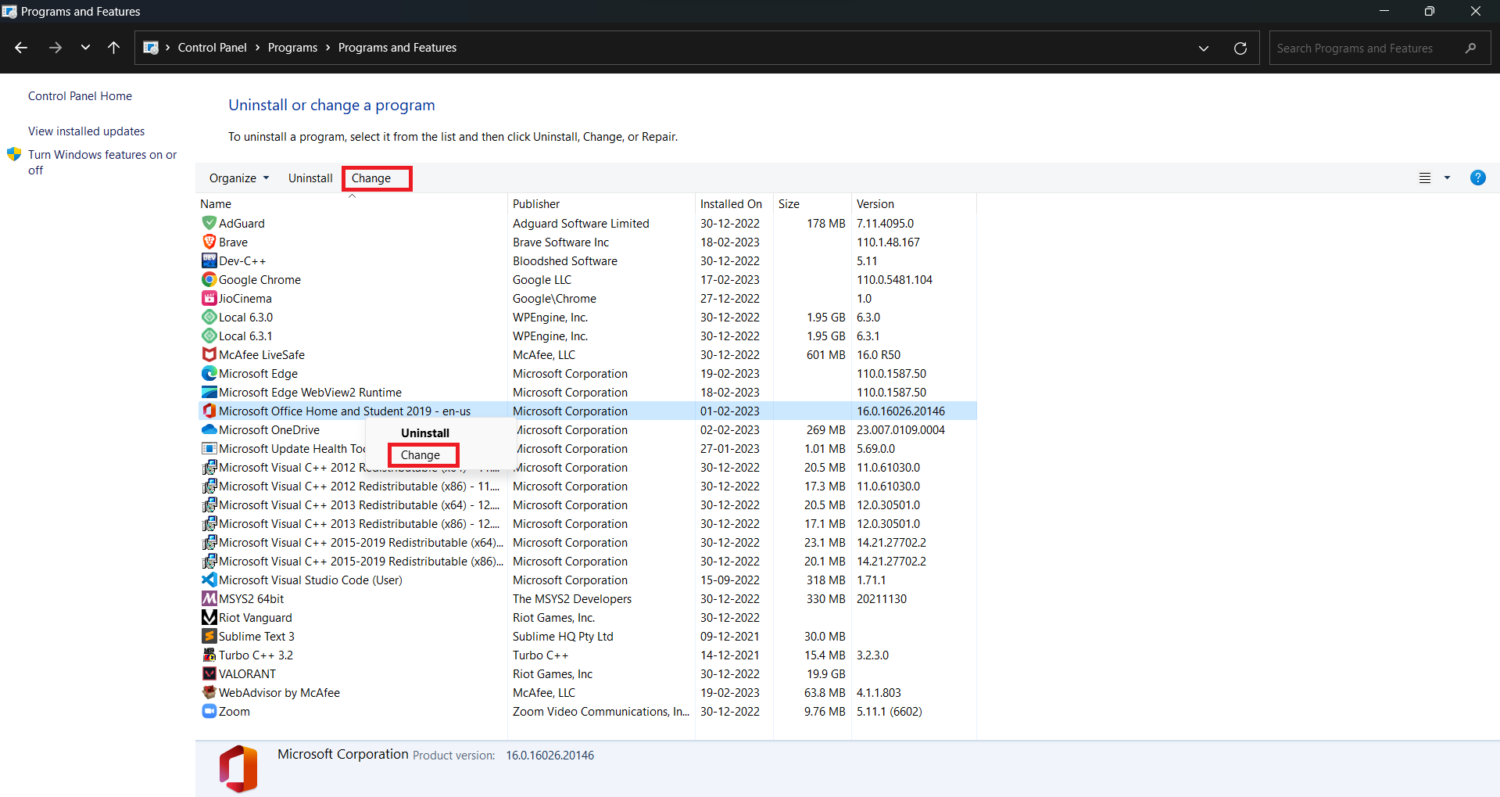
Task: Click the Microsoft Edge icon
Action: (x=209, y=373)
